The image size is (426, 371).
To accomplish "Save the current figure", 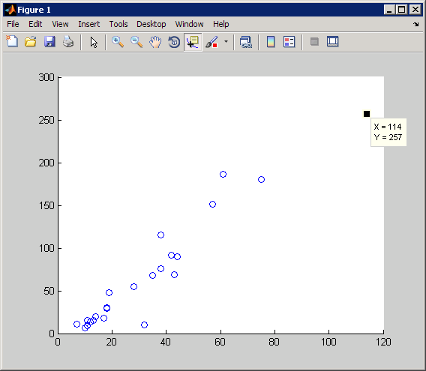I will point(50,42).
